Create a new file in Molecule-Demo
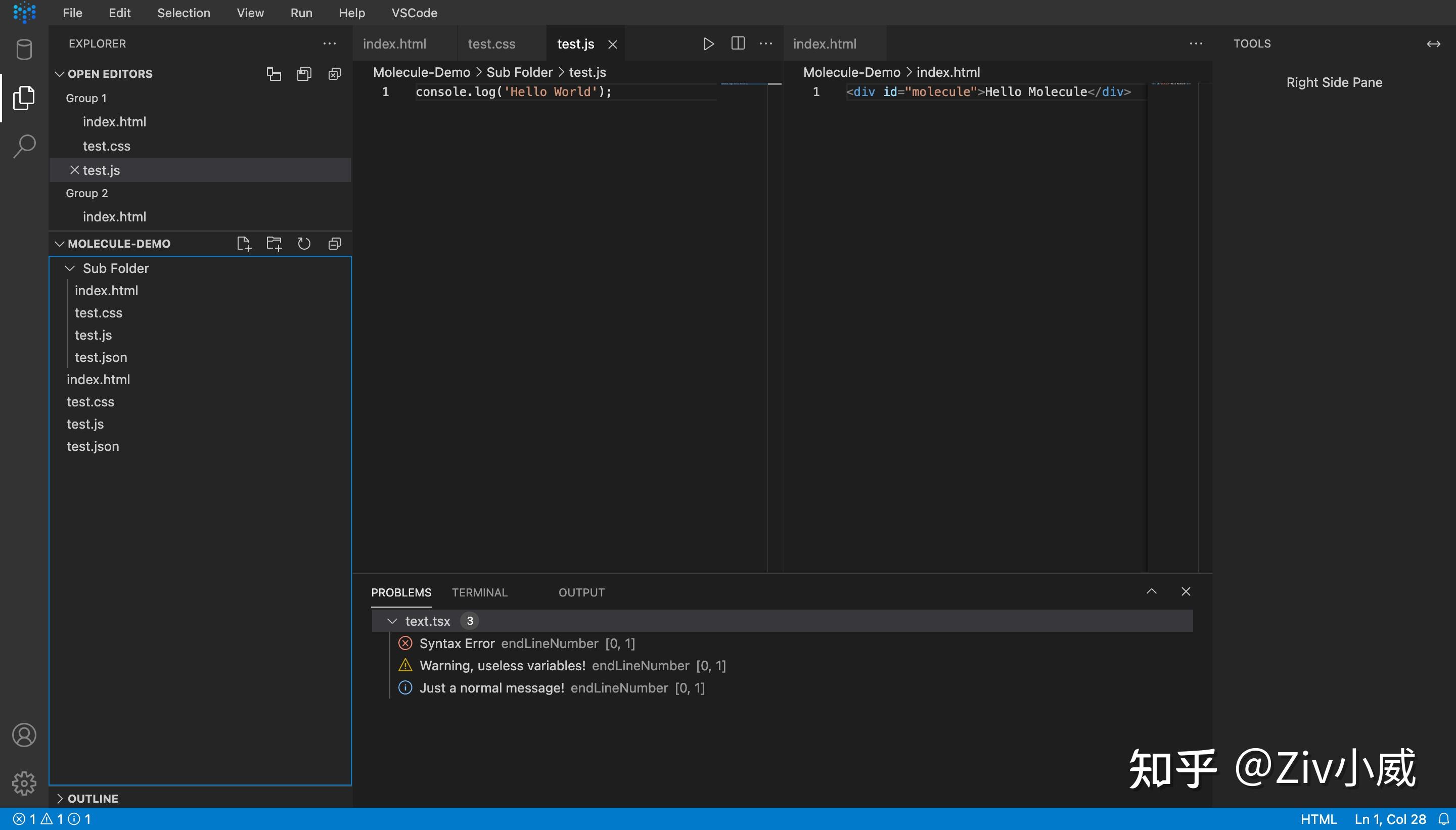 tap(244, 243)
